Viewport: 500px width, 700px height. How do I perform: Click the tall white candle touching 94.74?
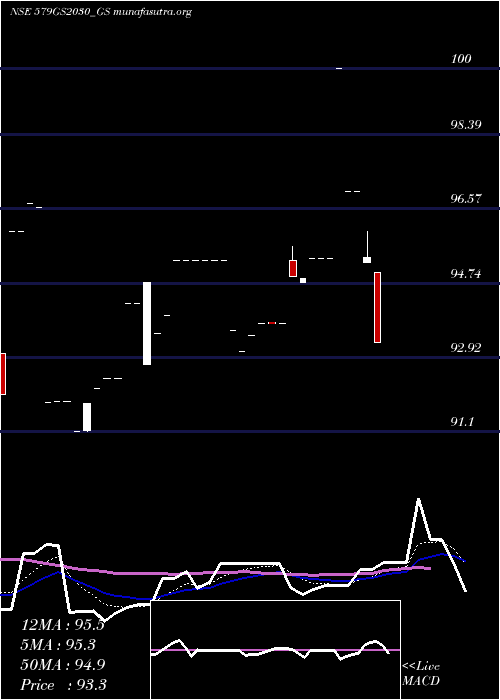coord(147,323)
